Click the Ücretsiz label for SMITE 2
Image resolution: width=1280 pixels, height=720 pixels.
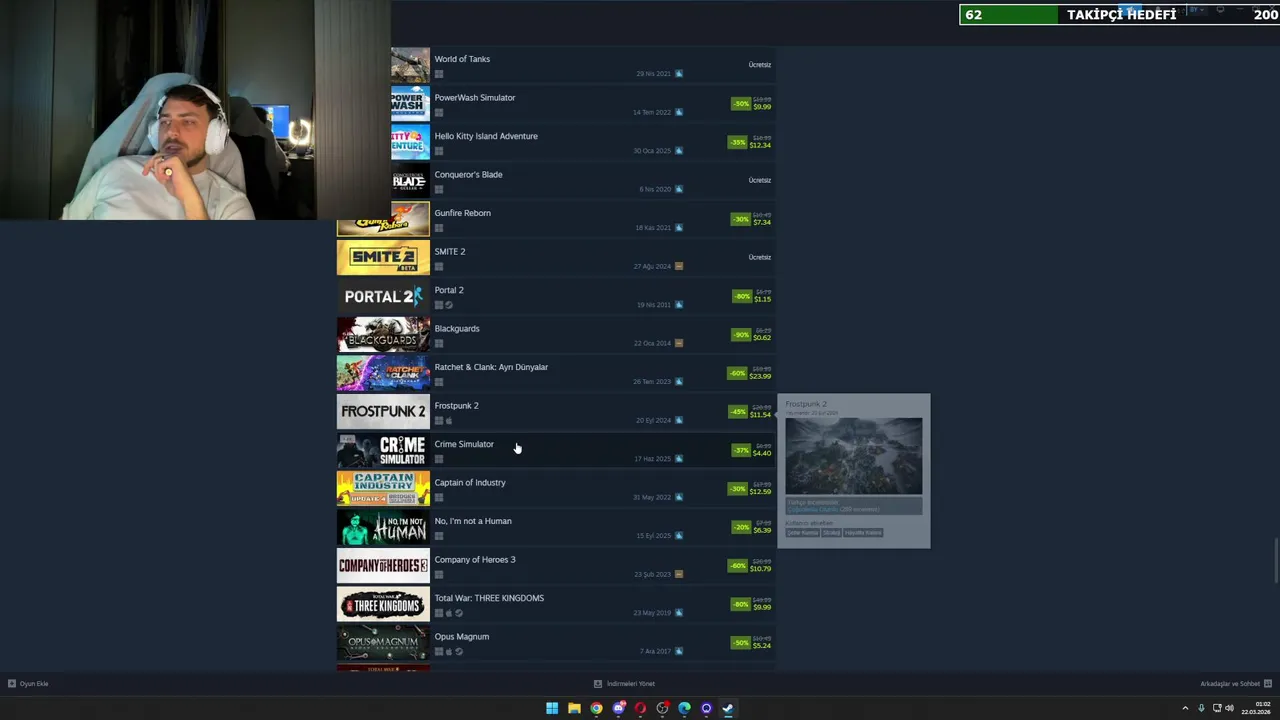coord(760,257)
